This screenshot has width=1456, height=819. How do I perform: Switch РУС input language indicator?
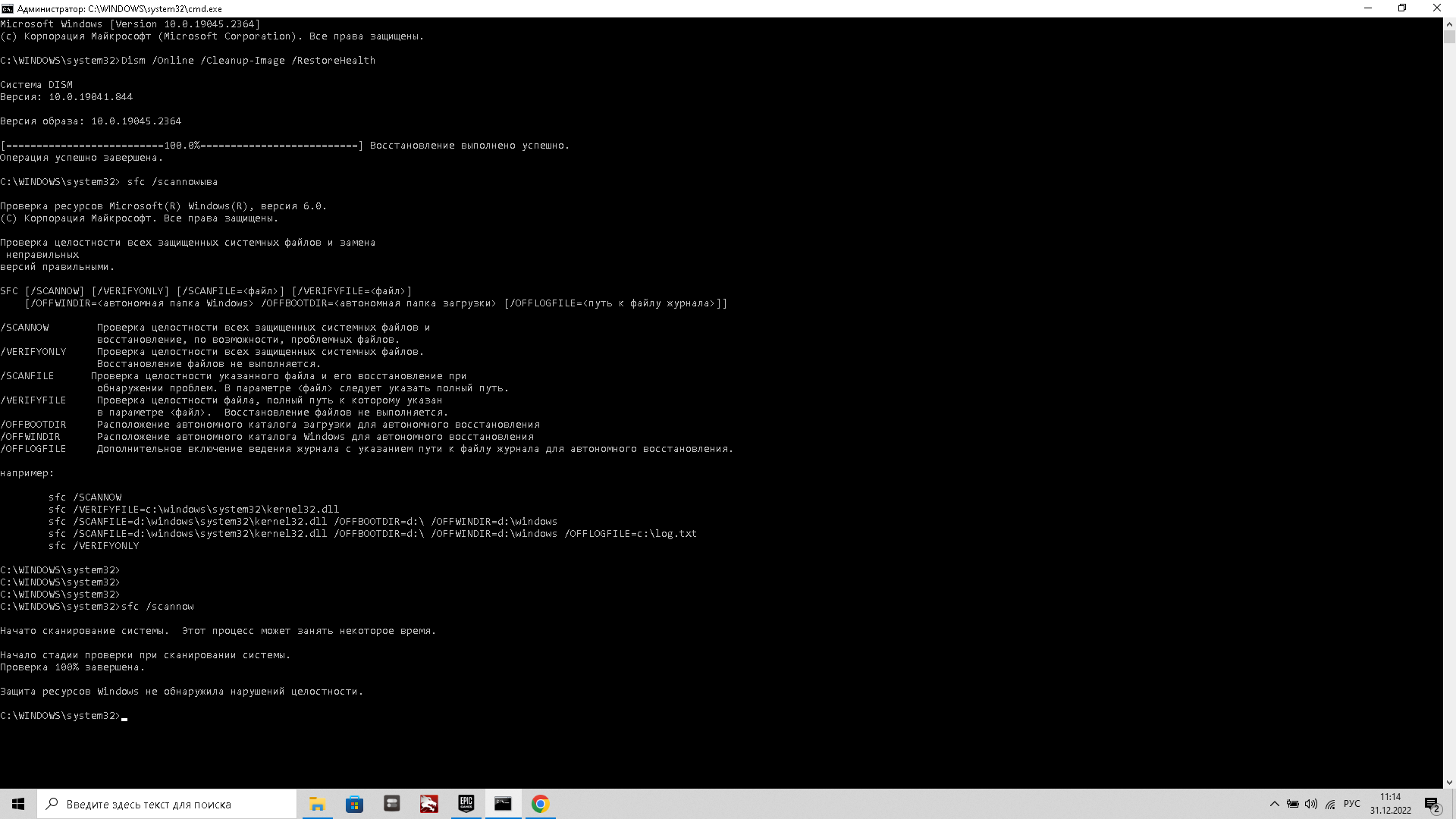pos(1351,804)
